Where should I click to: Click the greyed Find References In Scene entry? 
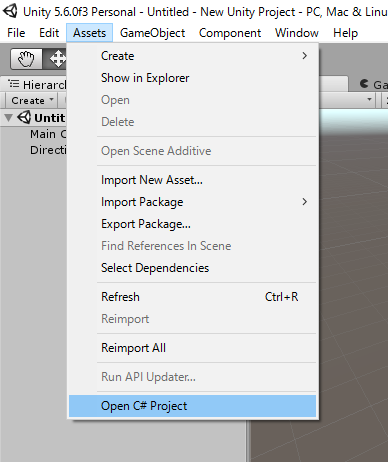pos(192,246)
